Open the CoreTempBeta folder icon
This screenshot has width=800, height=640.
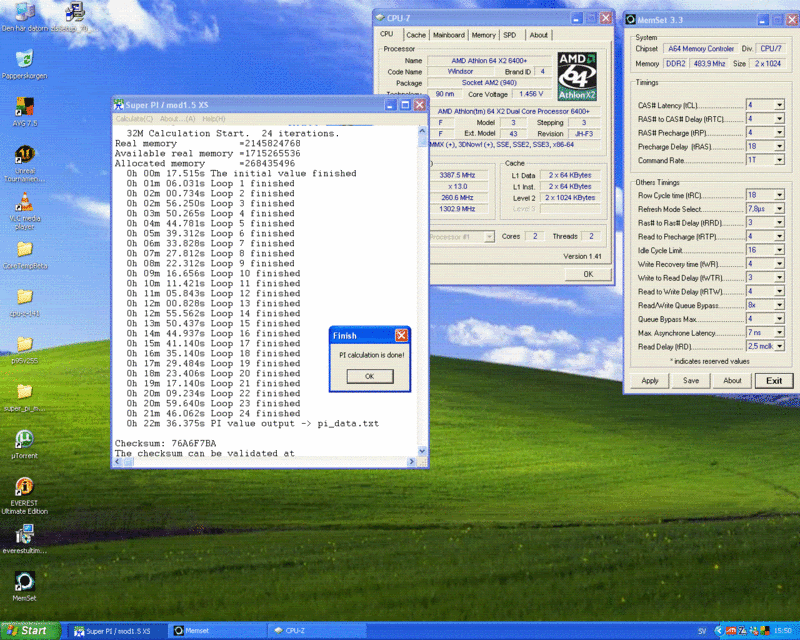click(24, 255)
